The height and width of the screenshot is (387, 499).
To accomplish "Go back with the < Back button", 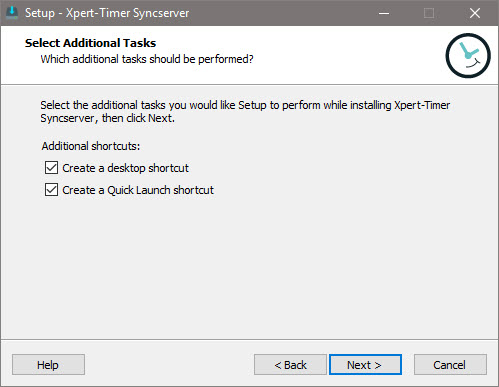I will pyautogui.click(x=290, y=365).
